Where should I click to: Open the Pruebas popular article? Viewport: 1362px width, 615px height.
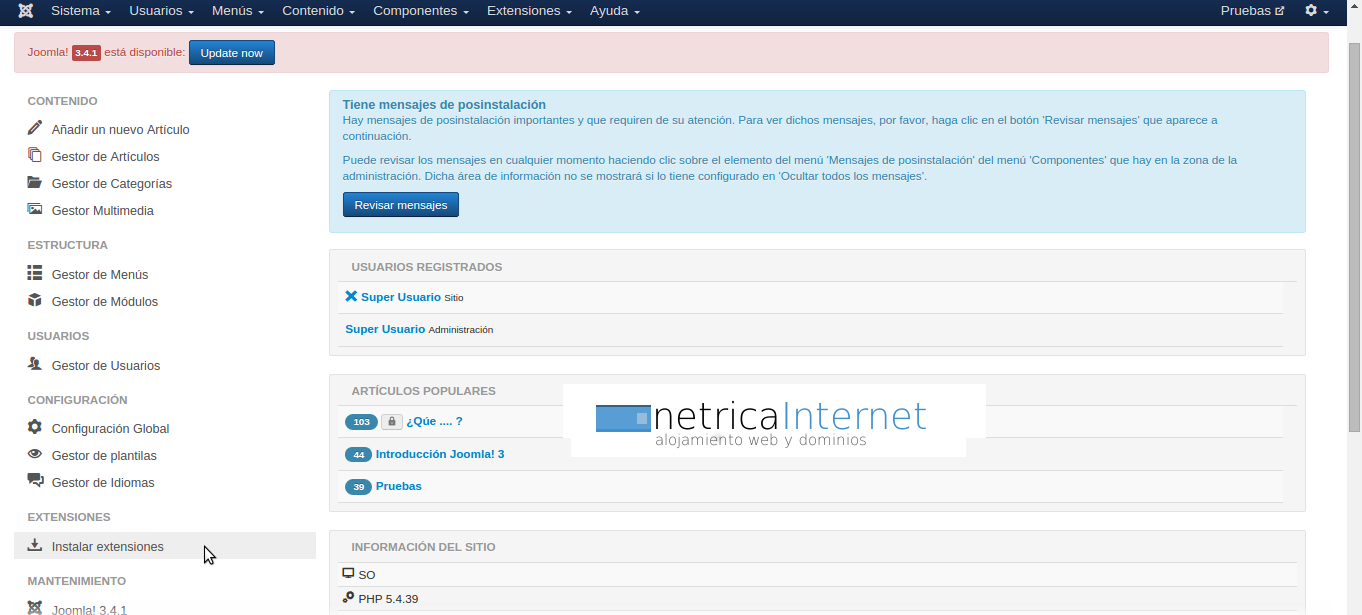coord(399,486)
